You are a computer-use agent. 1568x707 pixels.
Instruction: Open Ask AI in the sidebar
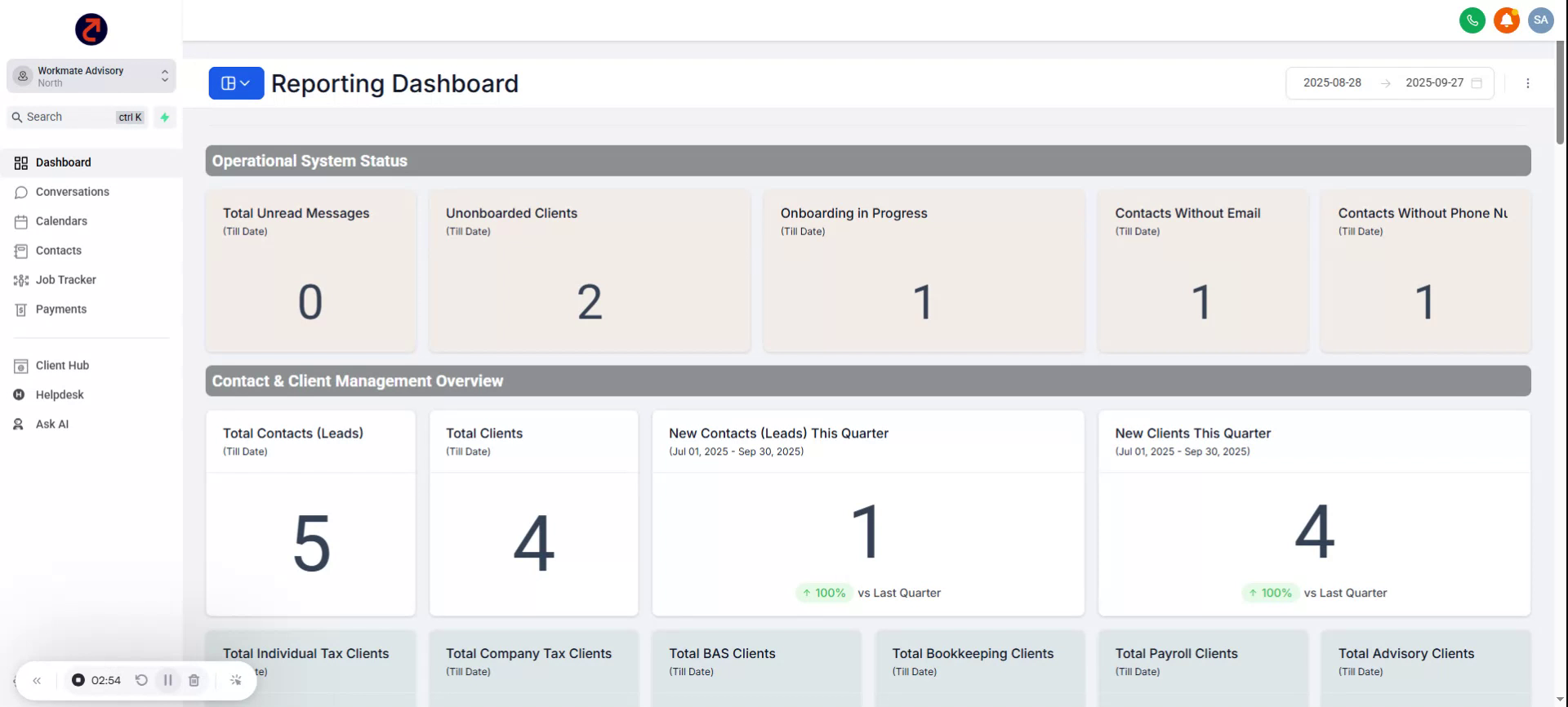(x=51, y=425)
